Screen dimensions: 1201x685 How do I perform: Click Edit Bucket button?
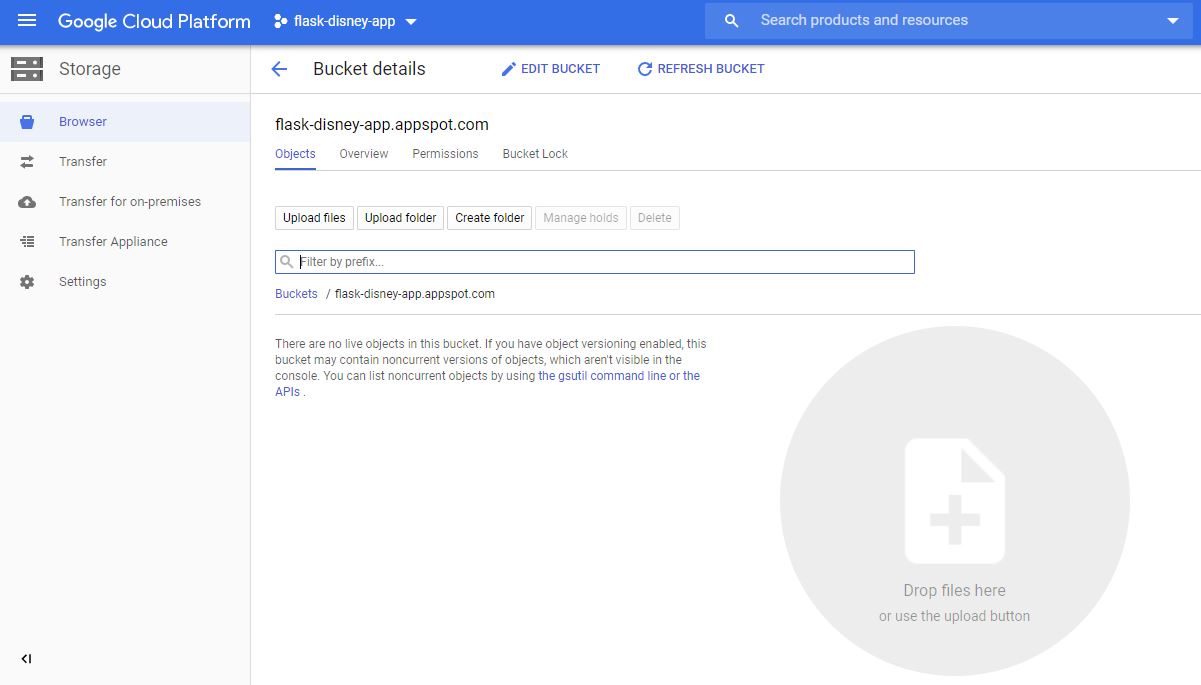551,69
